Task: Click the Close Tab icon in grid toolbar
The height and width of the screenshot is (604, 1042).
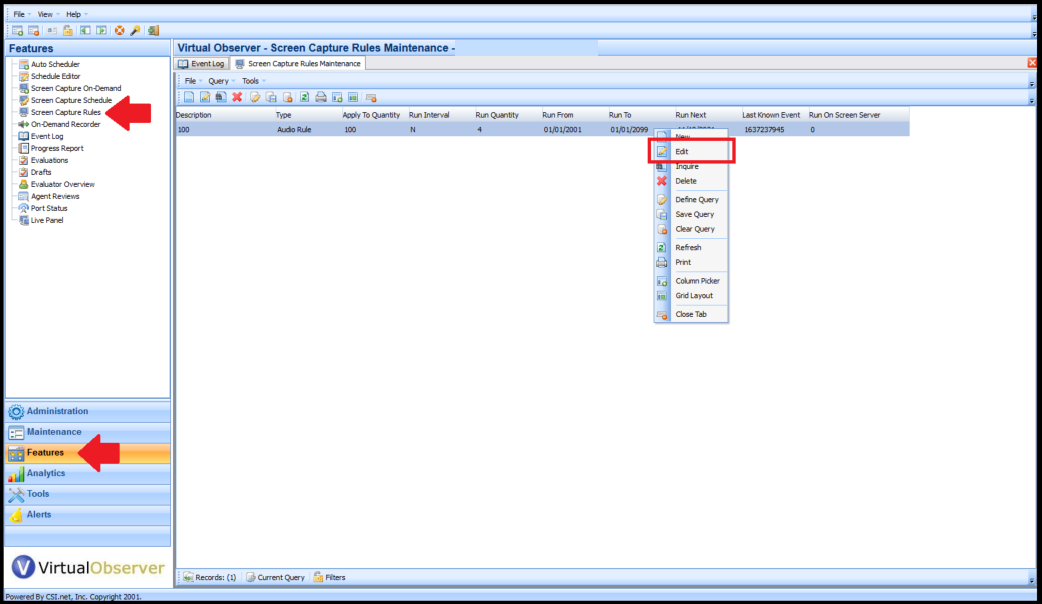Action: pyautogui.click(x=371, y=98)
